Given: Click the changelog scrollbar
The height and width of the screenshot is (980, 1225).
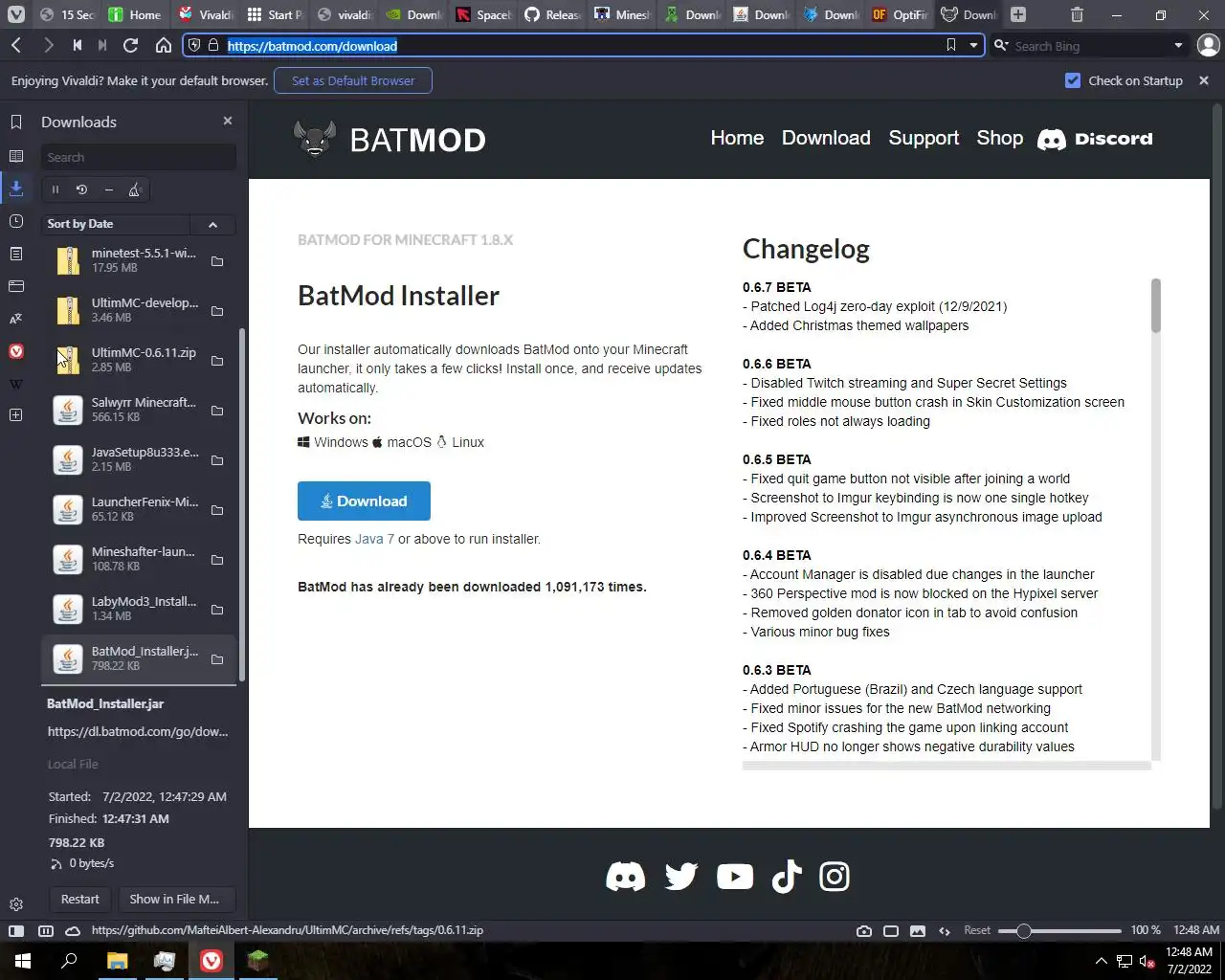Looking at the screenshot, I should click(x=1156, y=306).
